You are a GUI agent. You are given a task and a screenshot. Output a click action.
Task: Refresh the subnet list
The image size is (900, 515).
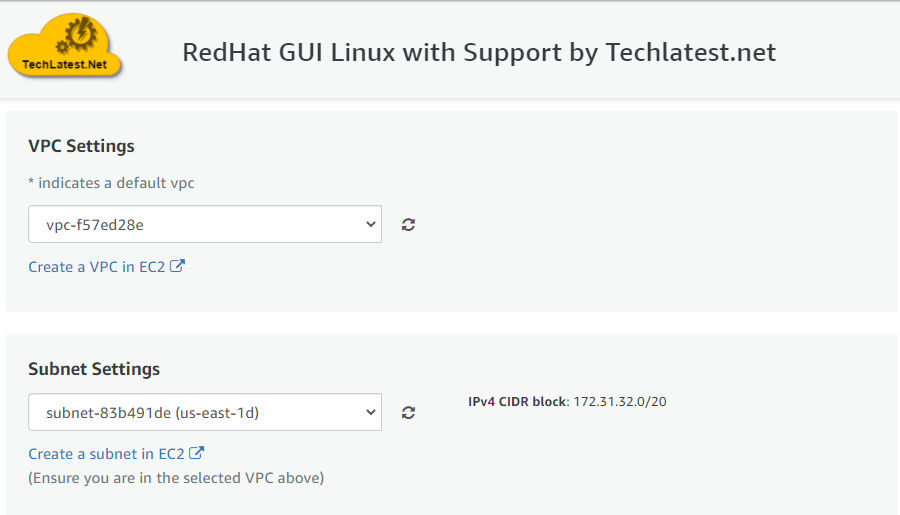408,412
